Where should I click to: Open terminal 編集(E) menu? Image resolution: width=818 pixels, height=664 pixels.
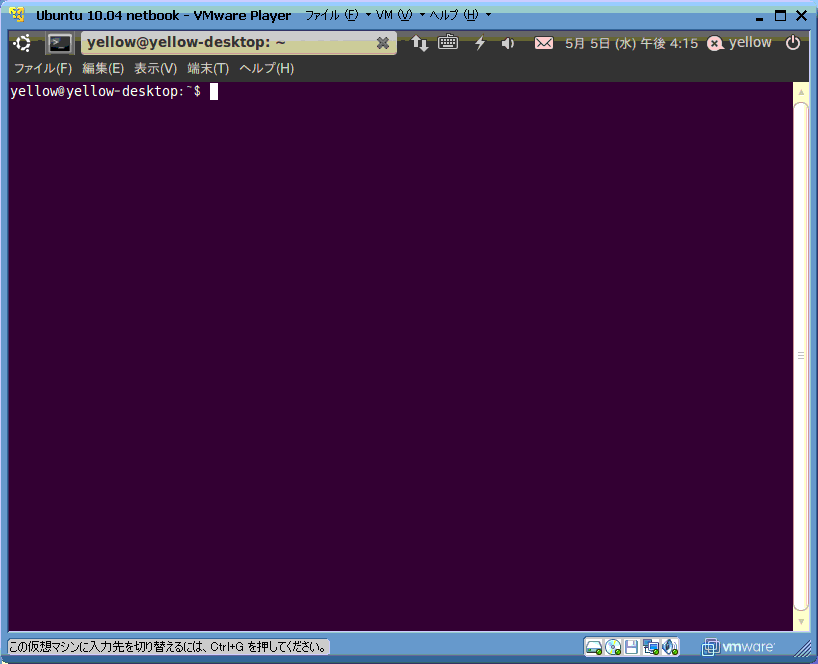(x=103, y=68)
